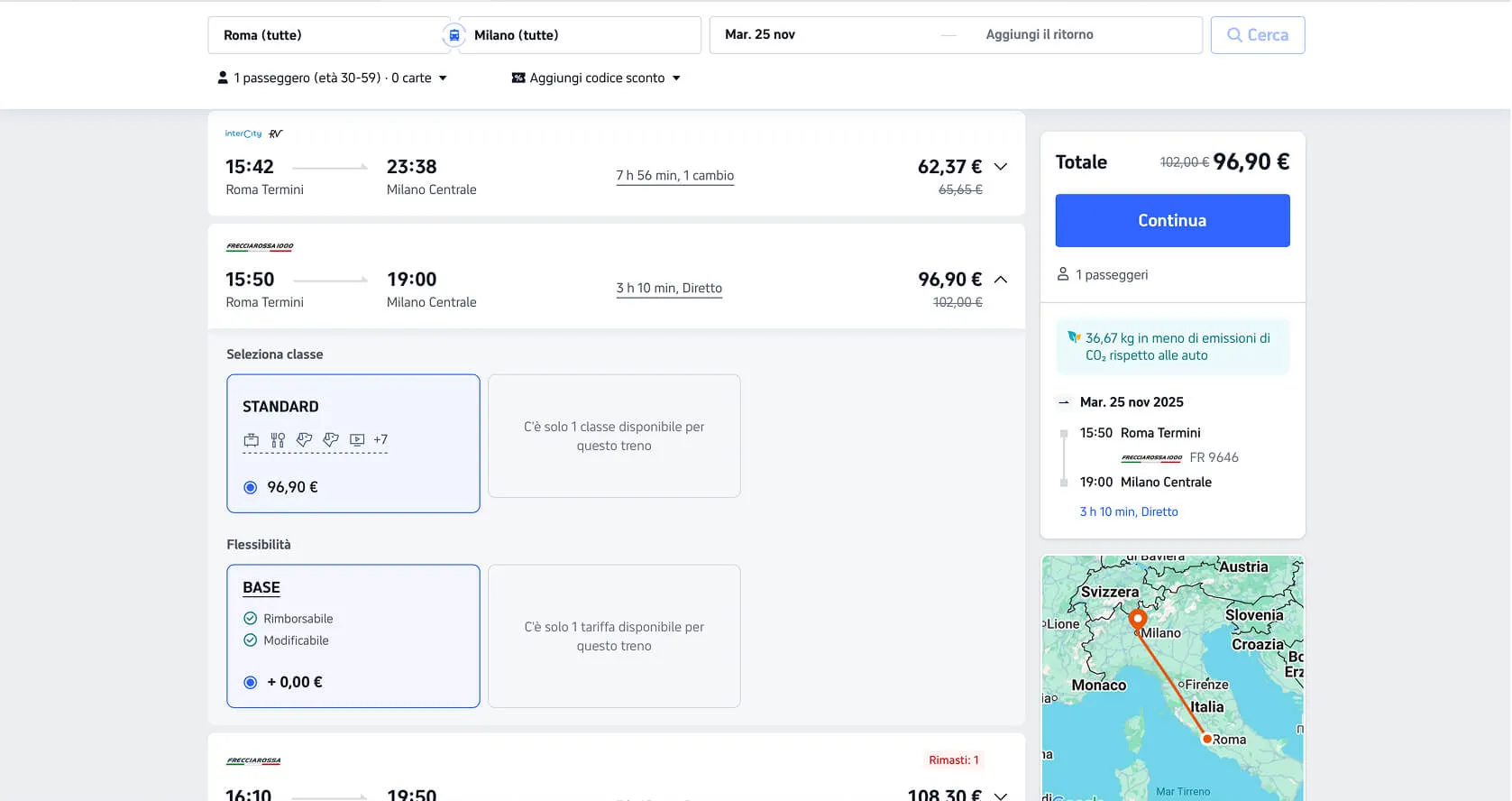The image size is (1512, 801).
Task: Click the Seleziona classe heading
Action: pyautogui.click(x=275, y=354)
